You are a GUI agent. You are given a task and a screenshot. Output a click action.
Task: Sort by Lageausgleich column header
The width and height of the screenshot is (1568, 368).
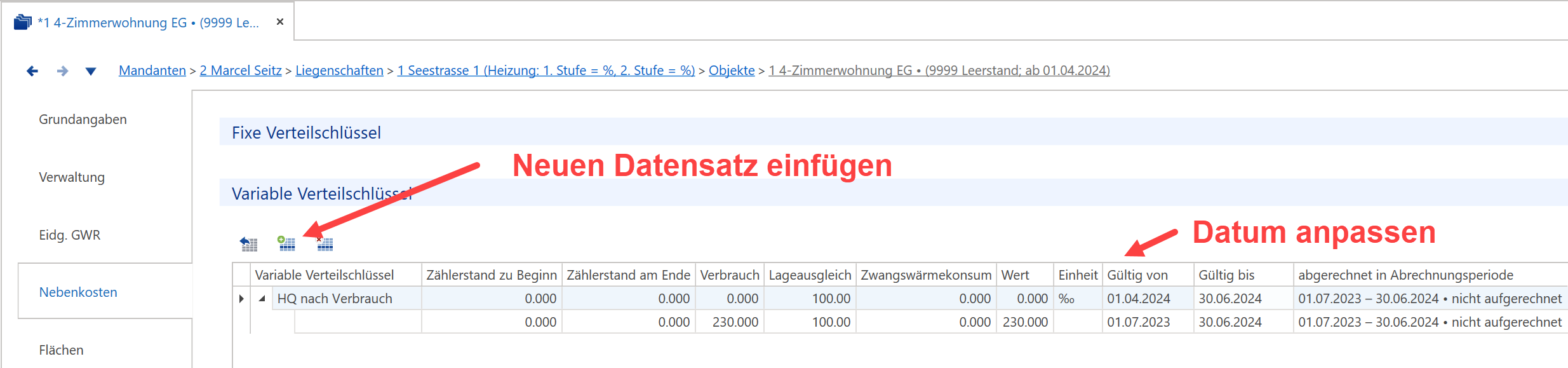pyautogui.click(x=810, y=275)
